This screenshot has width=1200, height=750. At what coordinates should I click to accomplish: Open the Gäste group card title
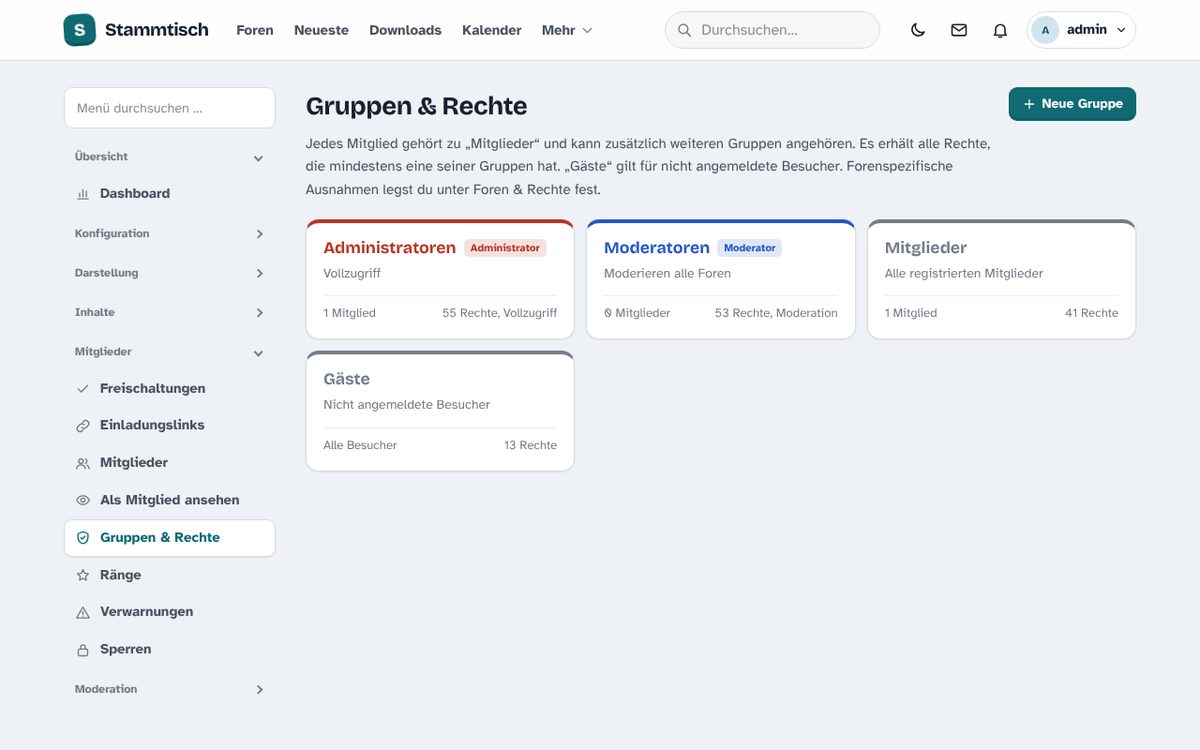point(347,379)
